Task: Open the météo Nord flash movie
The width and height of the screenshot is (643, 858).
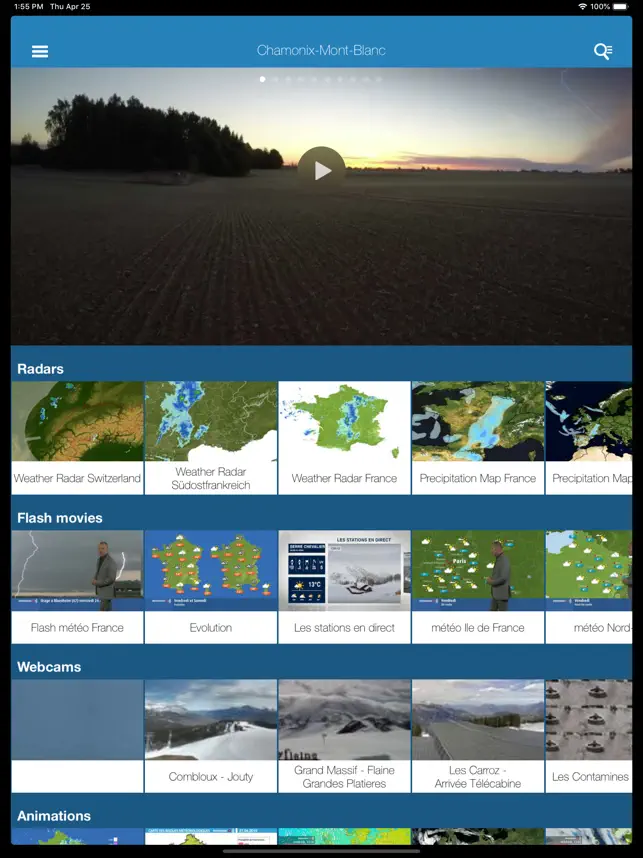Action: point(589,587)
